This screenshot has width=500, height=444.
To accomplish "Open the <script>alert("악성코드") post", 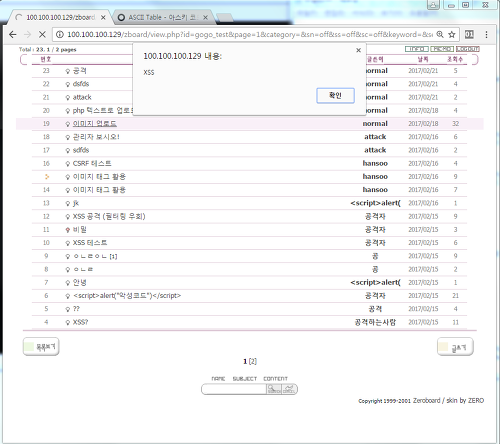I will tap(127, 296).
